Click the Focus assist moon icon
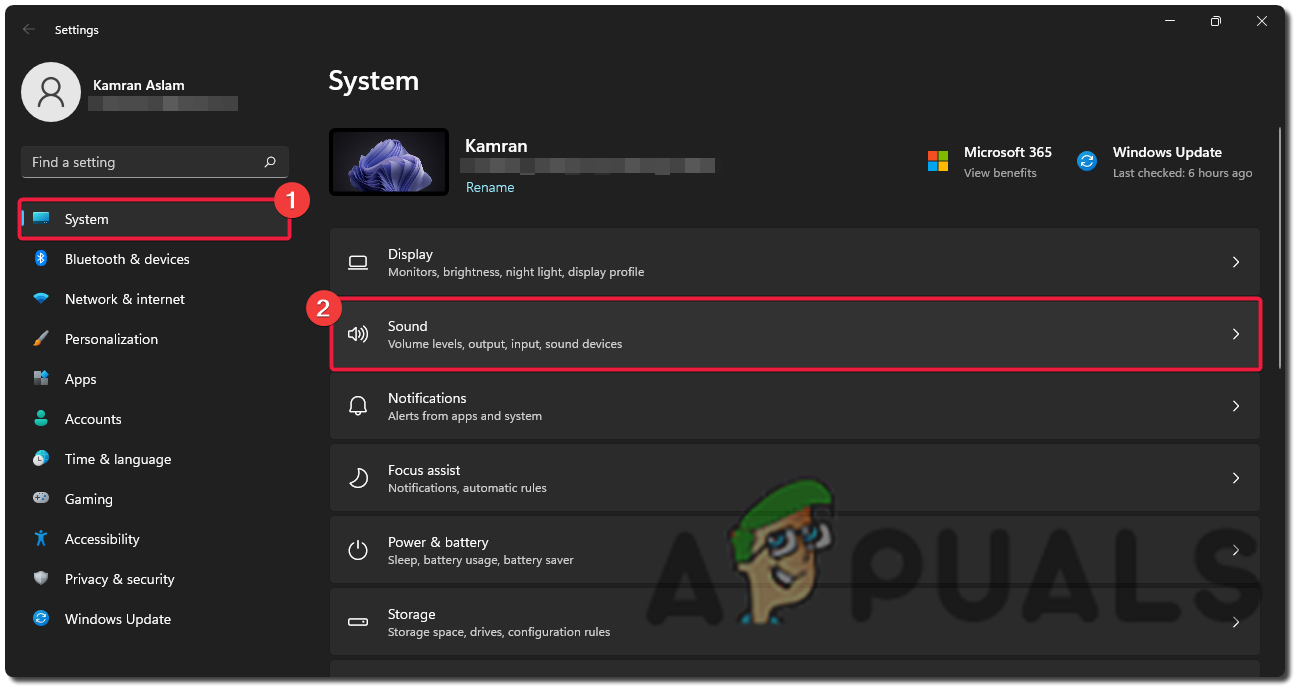1295x687 pixels. (x=358, y=478)
